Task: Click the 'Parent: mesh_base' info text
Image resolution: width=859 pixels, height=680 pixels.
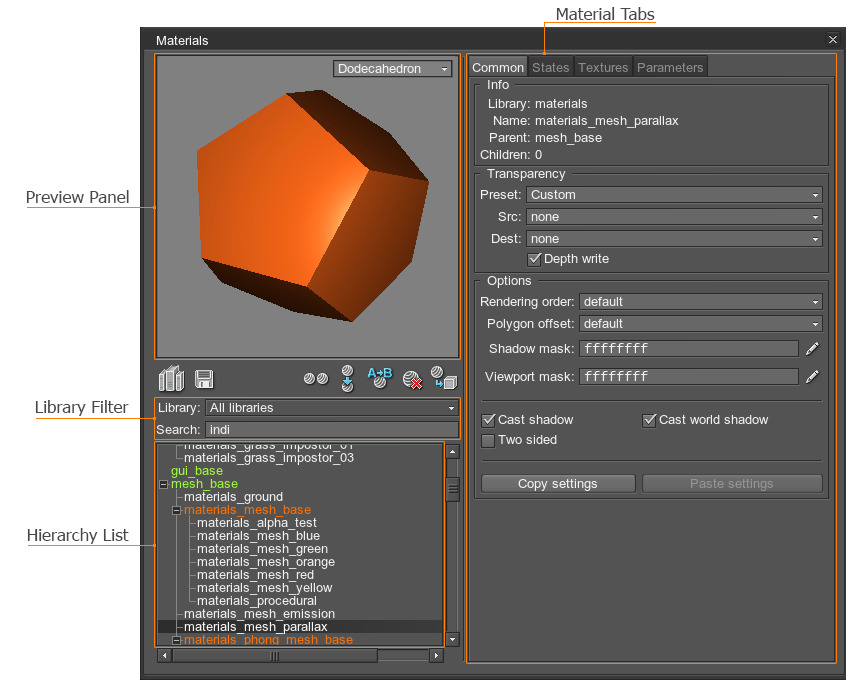Action: pos(545,138)
